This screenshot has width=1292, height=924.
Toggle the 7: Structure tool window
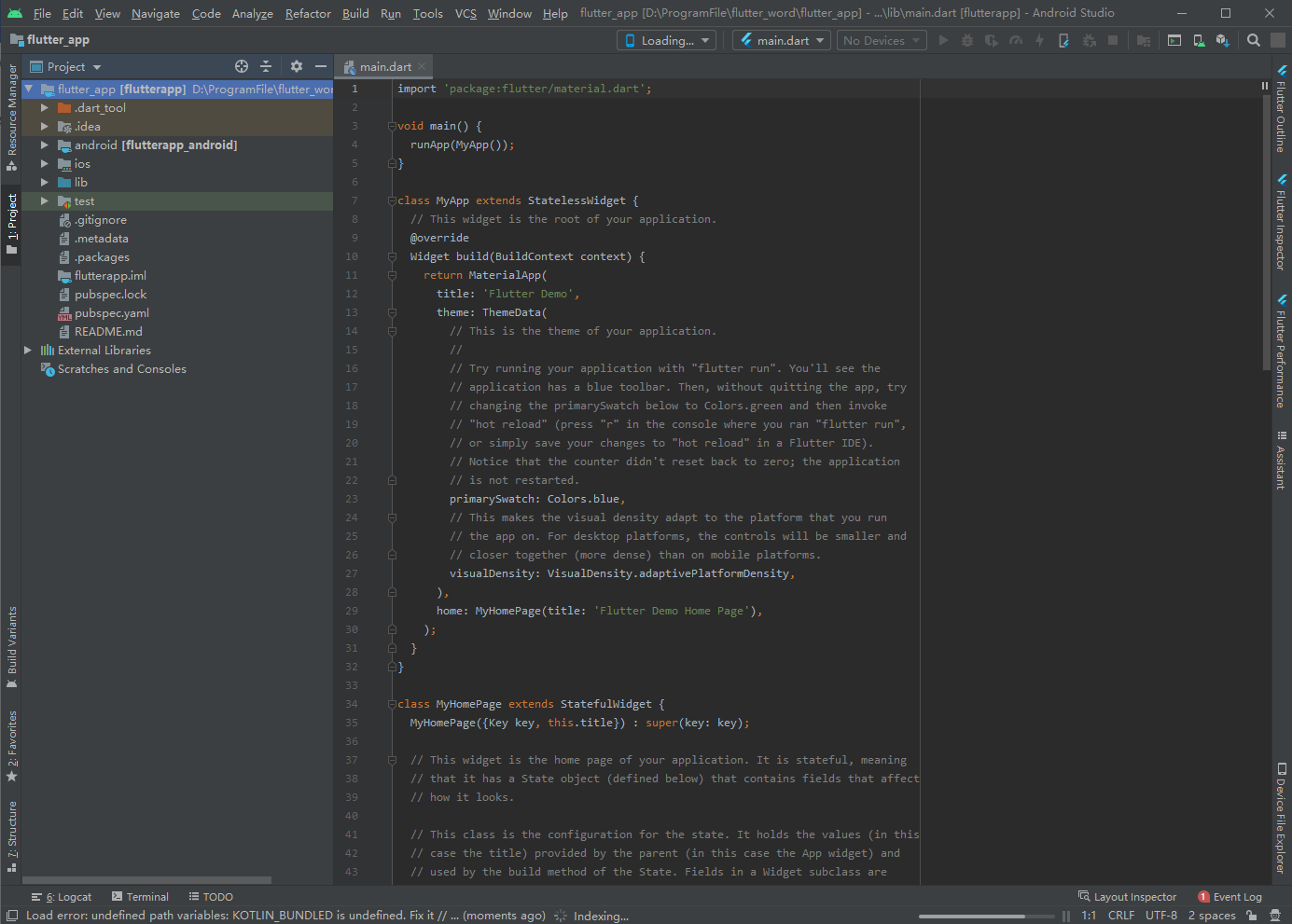pyautogui.click(x=11, y=835)
